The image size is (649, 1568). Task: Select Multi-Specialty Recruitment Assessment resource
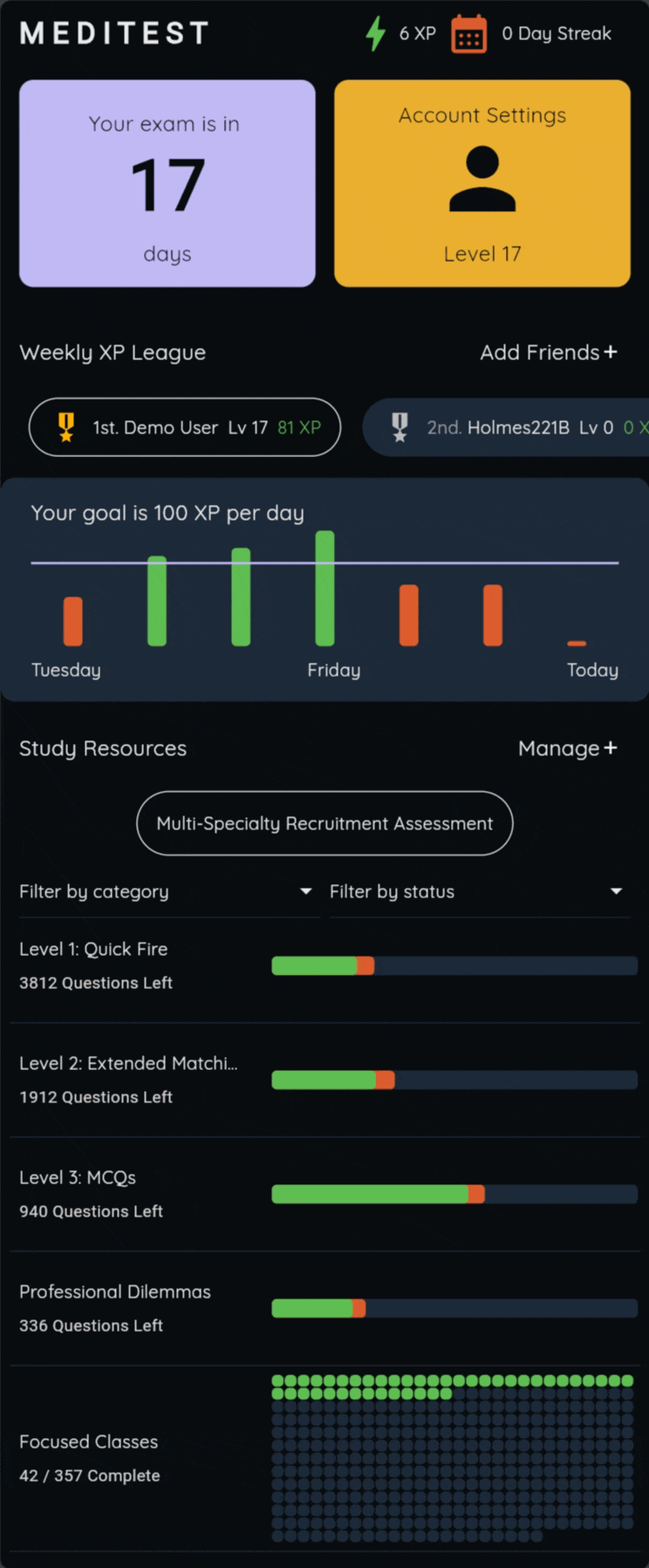(x=324, y=823)
